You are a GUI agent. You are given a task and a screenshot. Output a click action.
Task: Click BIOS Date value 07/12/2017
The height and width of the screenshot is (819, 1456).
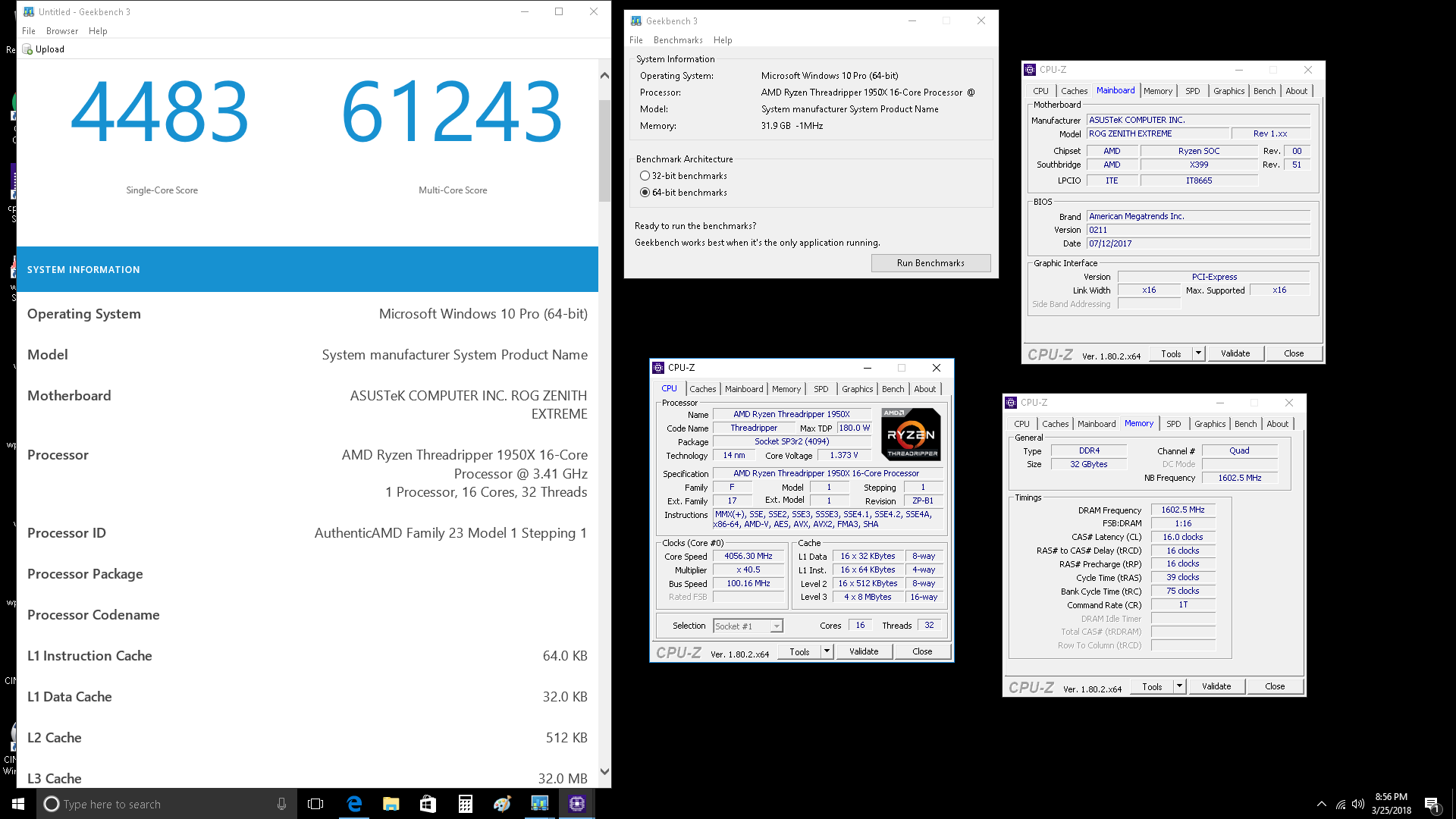point(1198,243)
